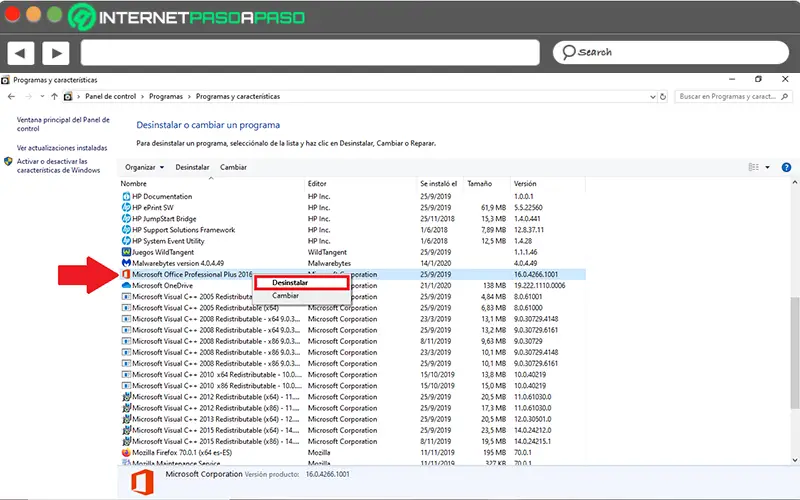This screenshot has height=500, width=800.
Task: Click install date 14/1/2020
Action: [x=436, y=263]
